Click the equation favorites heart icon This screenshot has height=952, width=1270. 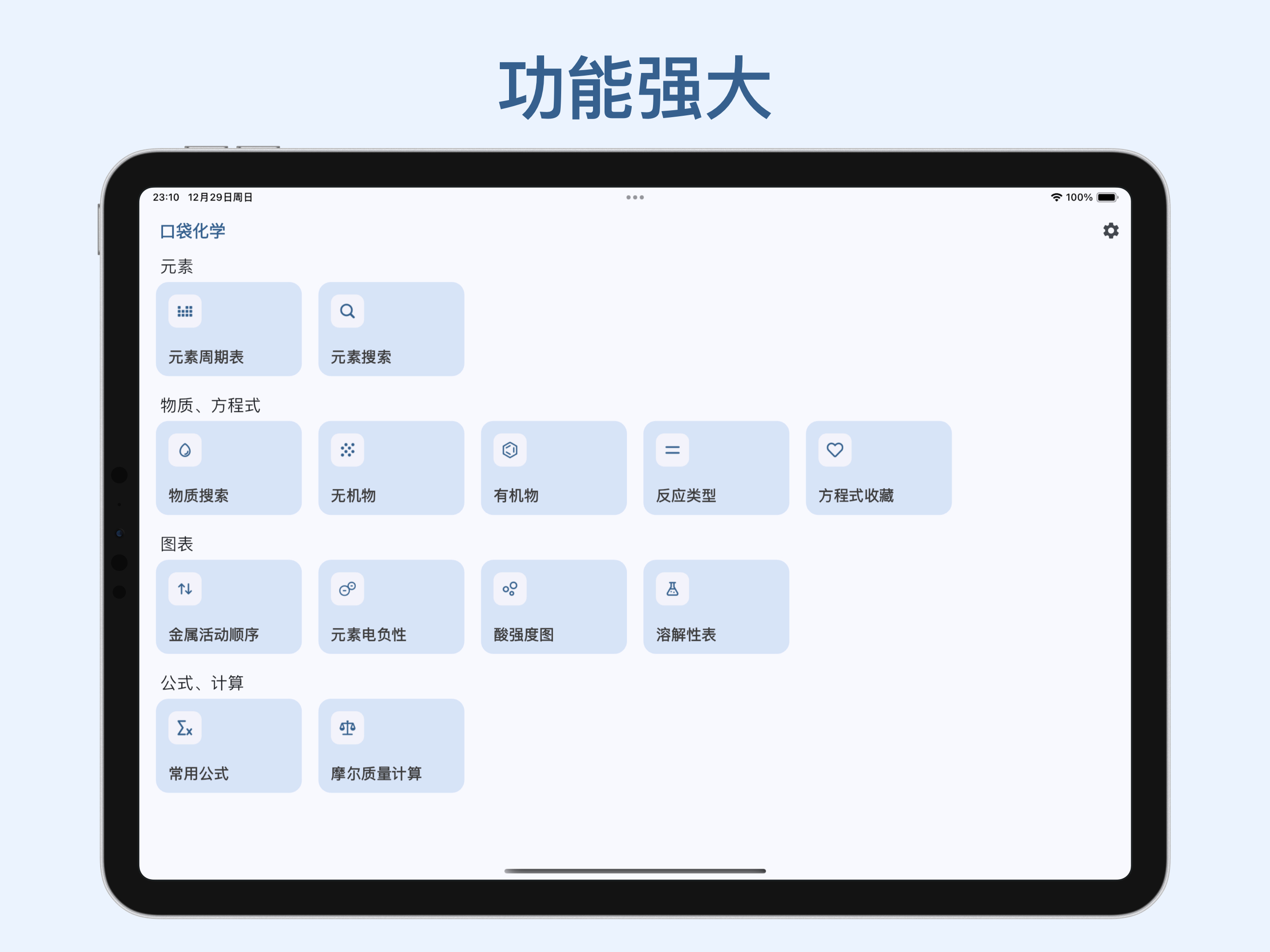pyautogui.click(x=835, y=451)
